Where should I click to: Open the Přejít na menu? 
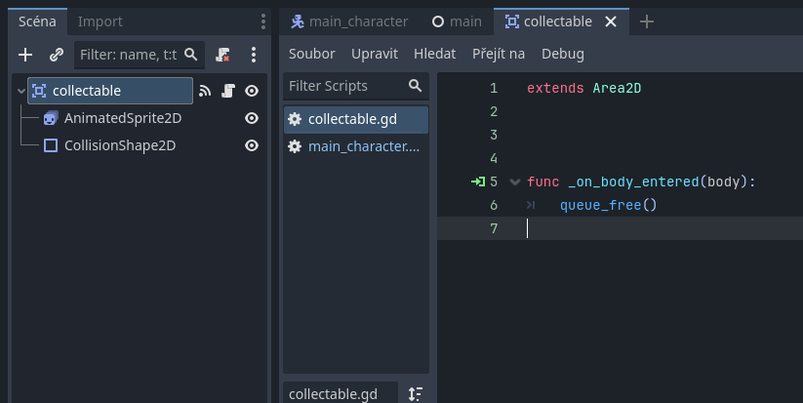point(498,54)
